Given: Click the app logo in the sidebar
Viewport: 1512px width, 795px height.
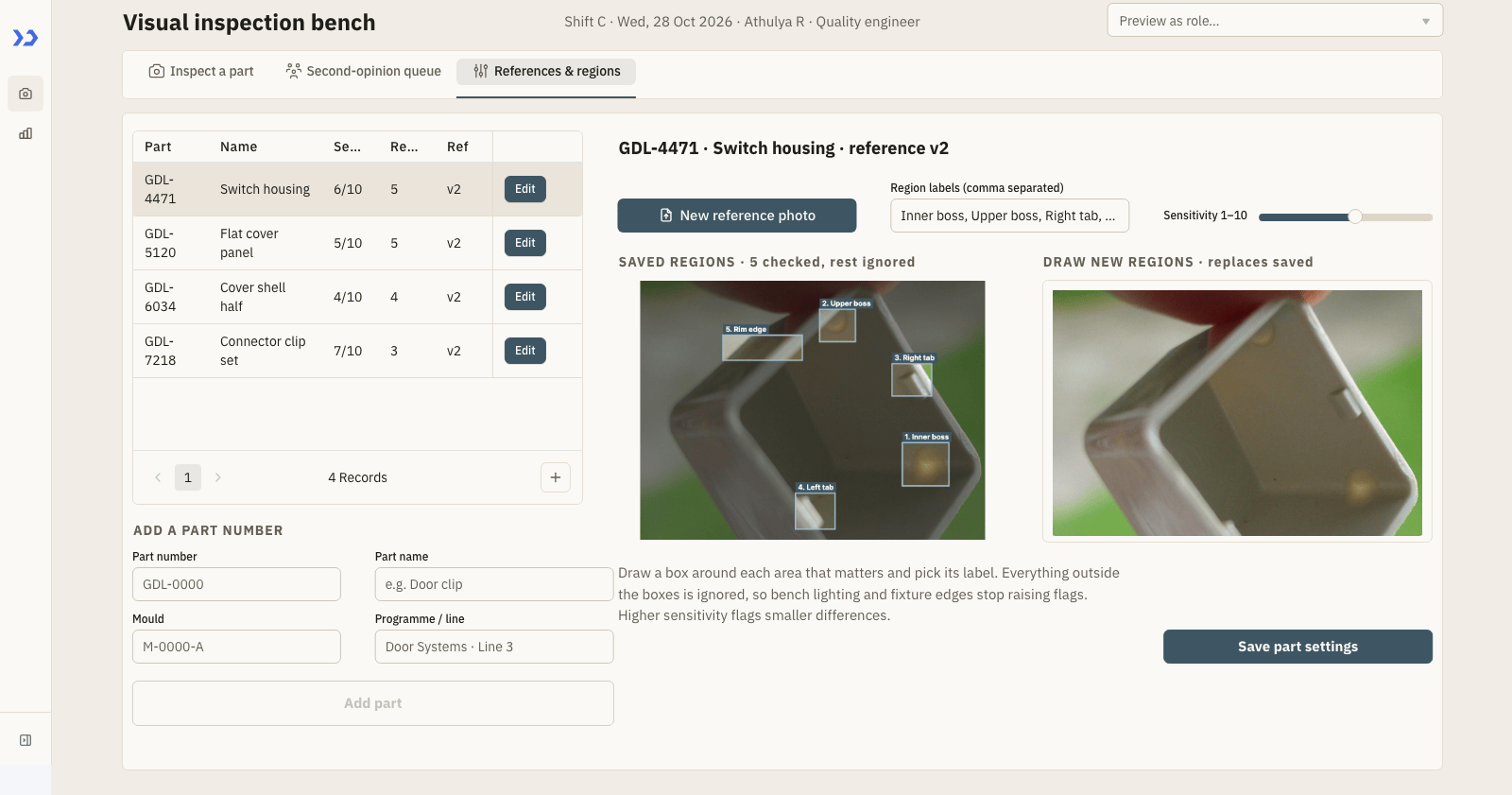Looking at the screenshot, I should 26,38.
